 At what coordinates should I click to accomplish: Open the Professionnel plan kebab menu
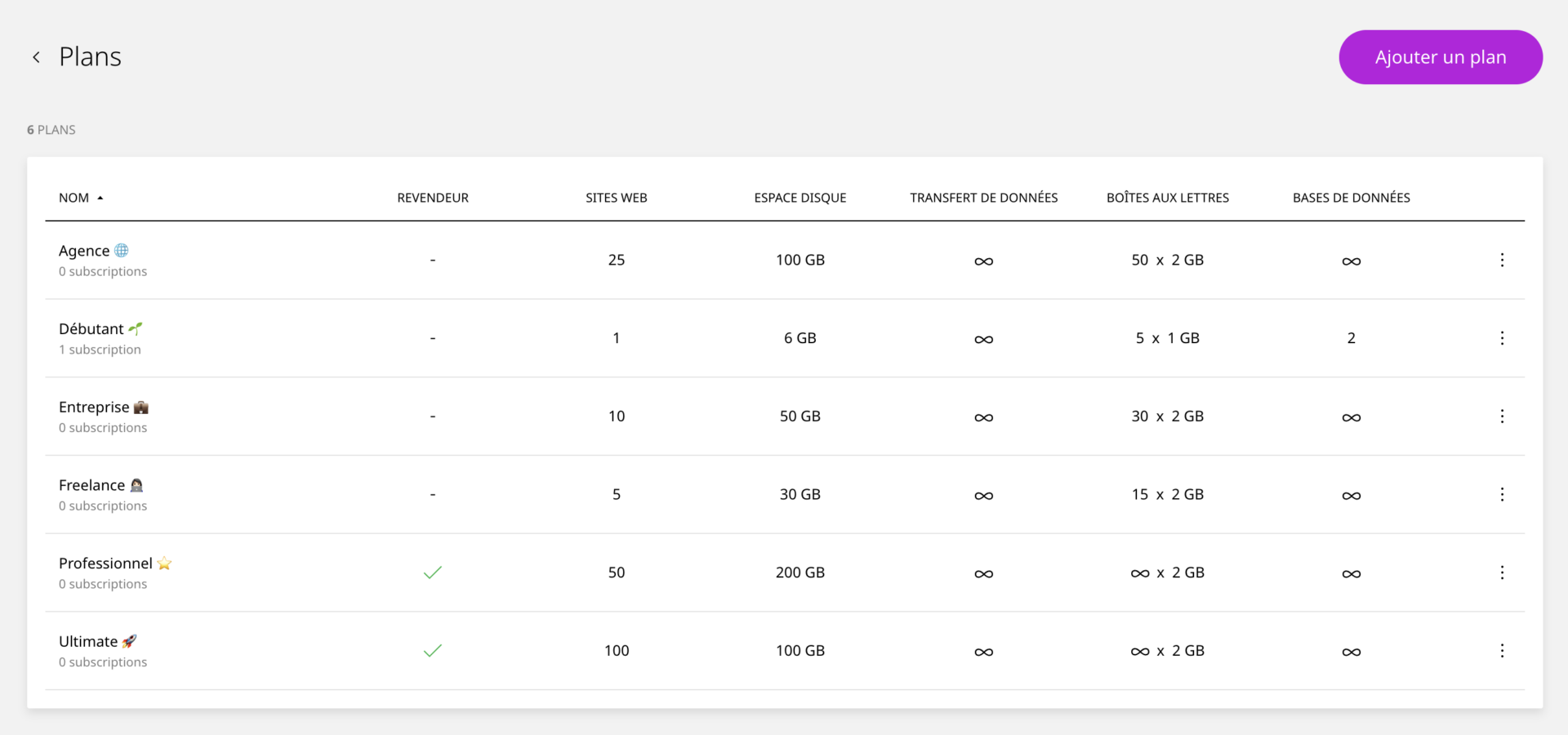(1503, 572)
